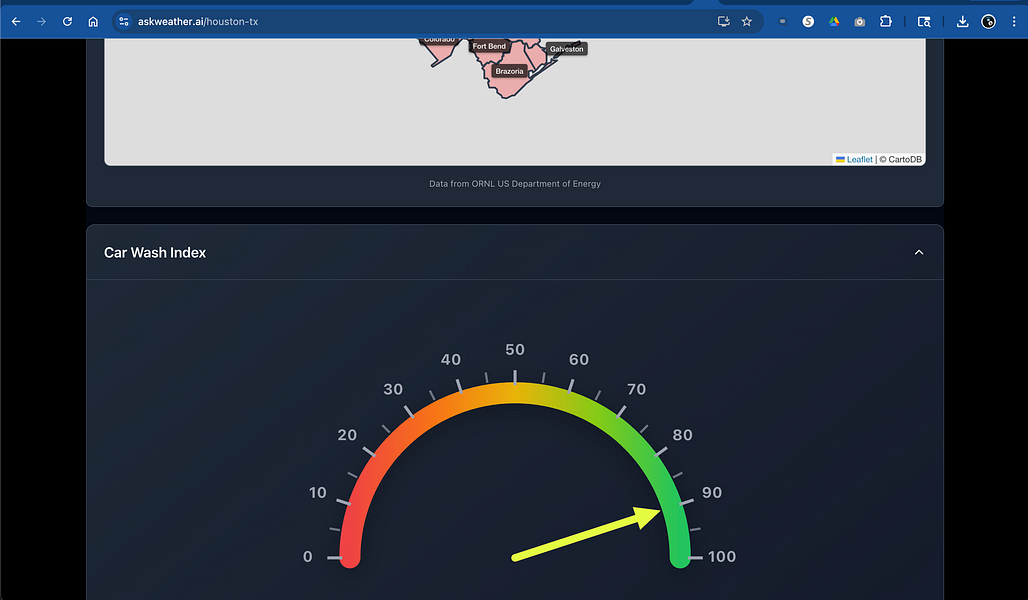Open the Leaflet attribution link
The width and height of the screenshot is (1028, 600).
pos(860,159)
